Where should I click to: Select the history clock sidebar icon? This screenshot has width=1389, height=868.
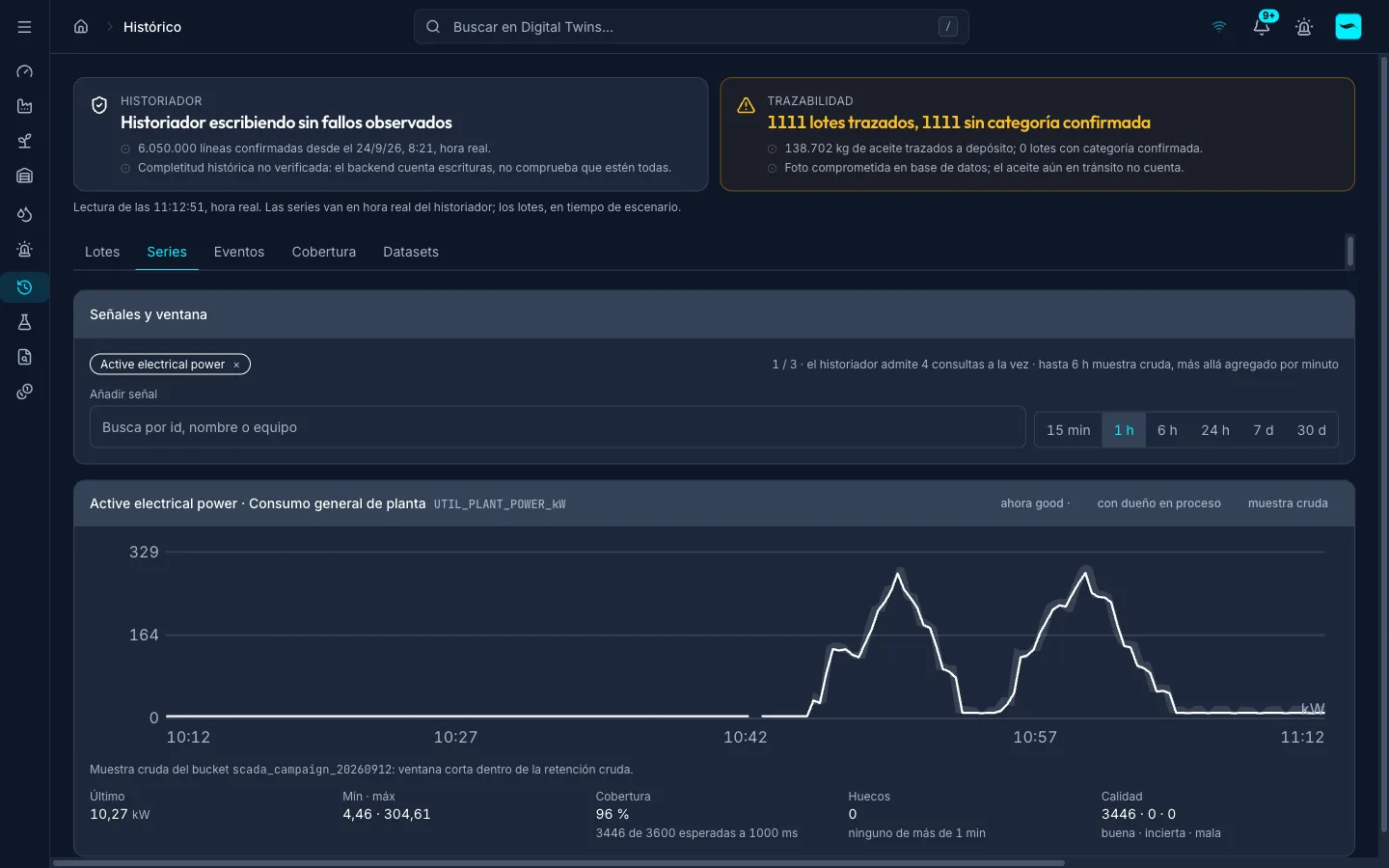click(25, 287)
